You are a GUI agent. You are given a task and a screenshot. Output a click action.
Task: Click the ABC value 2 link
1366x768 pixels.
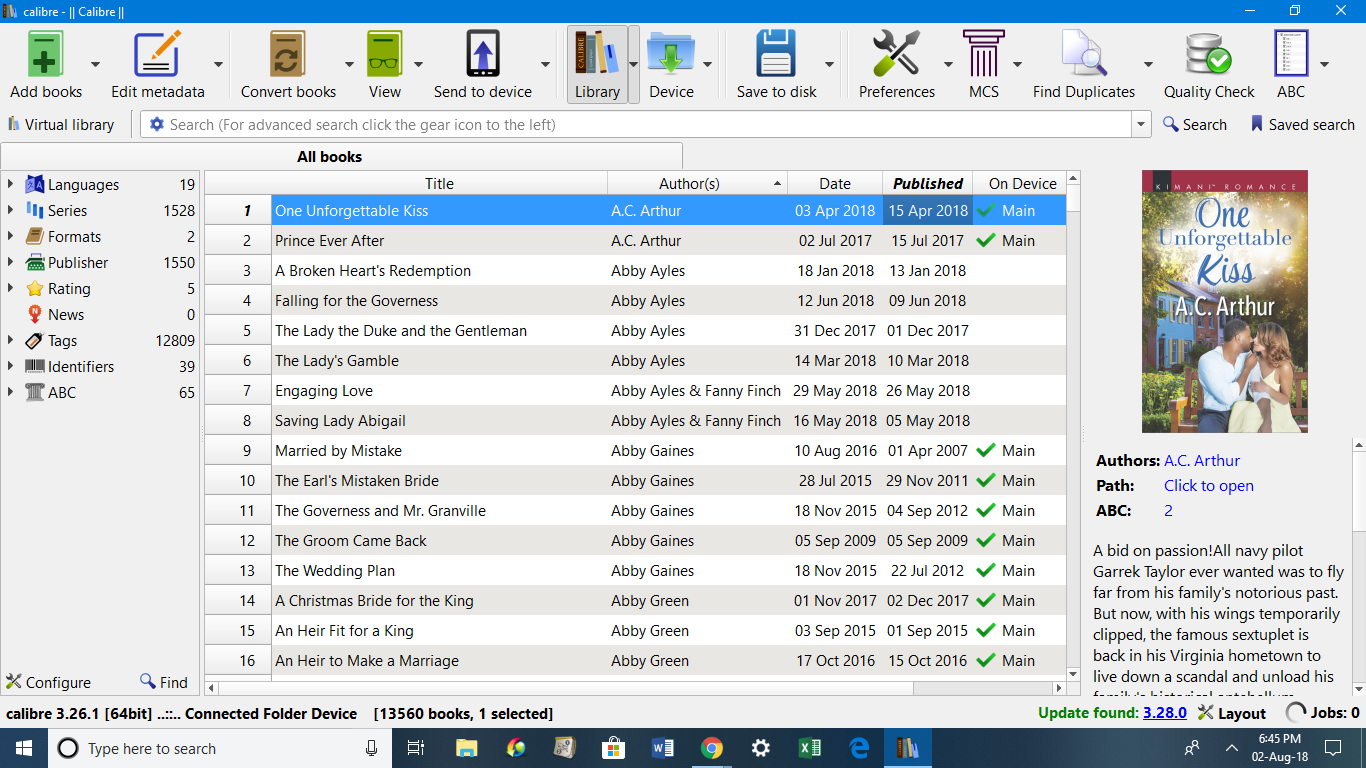1168,511
